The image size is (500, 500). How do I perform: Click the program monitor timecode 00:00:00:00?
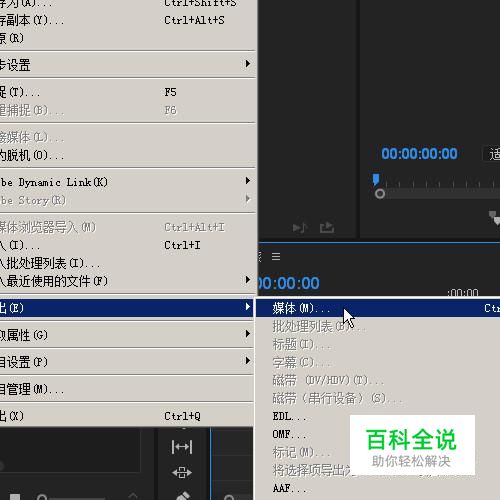tap(419, 154)
